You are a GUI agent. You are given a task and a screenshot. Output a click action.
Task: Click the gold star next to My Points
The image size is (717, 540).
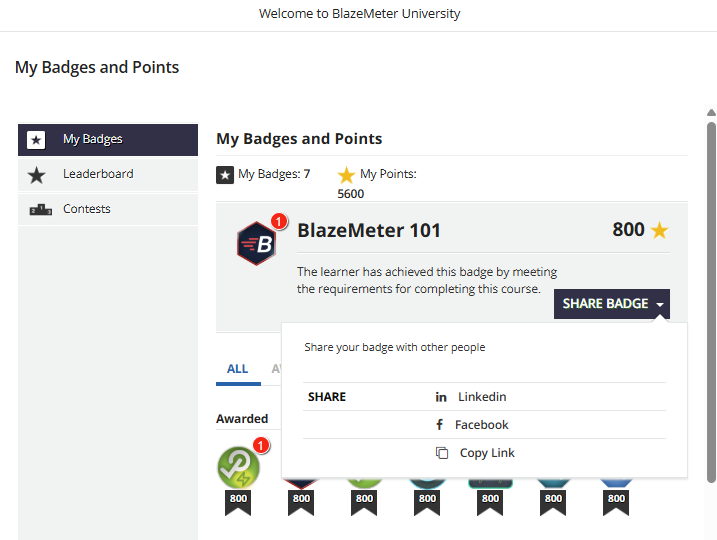coord(346,175)
